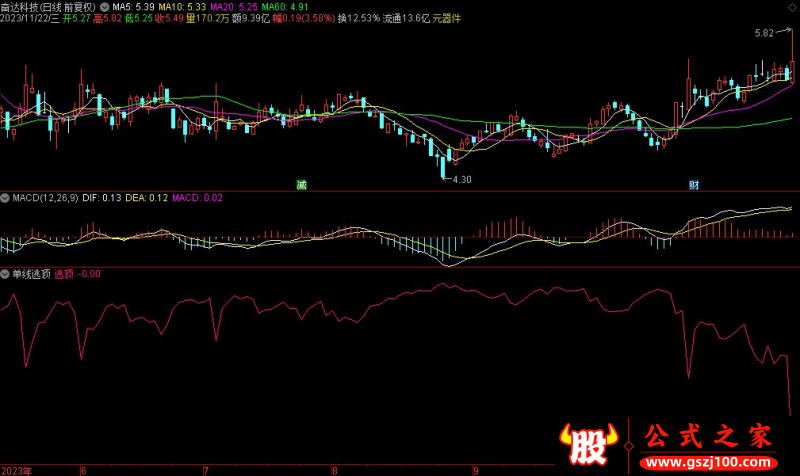The width and height of the screenshot is (800, 476).
Task: Click the 5.82 high price marker
Action: pyautogui.click(x=764, y=33)
